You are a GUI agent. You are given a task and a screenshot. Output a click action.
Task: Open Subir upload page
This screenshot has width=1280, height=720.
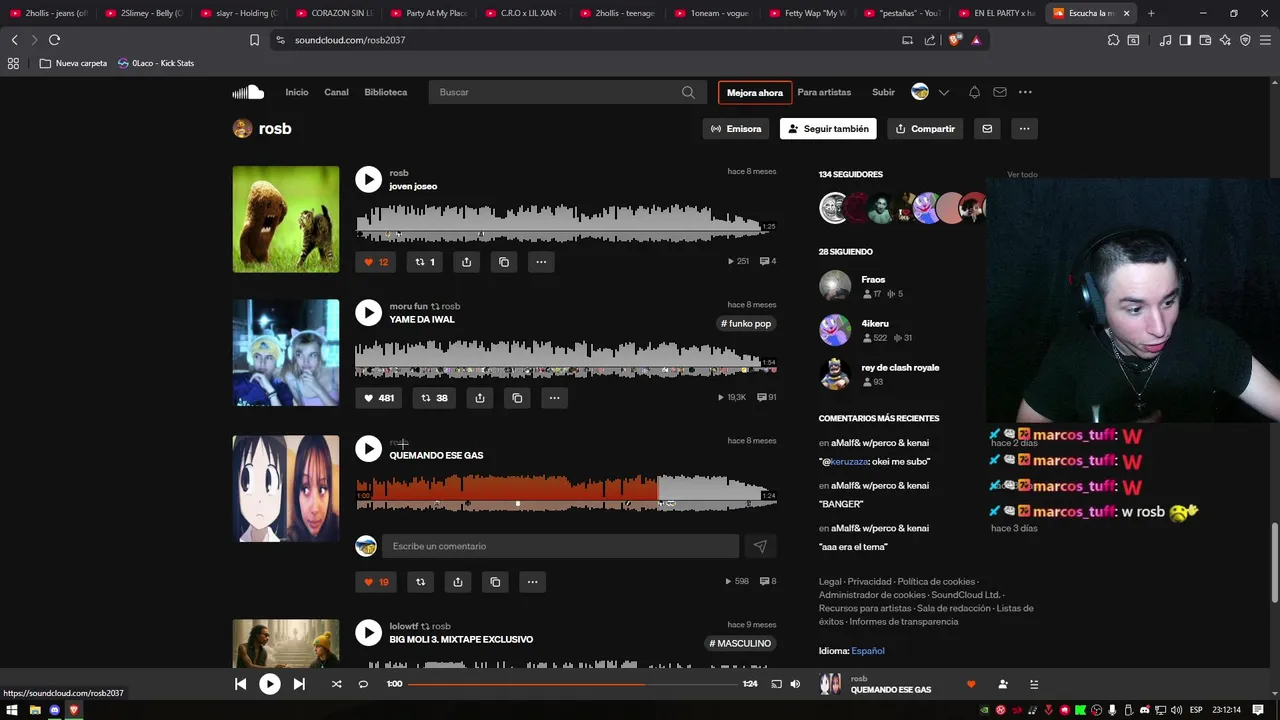coord(883,92)
